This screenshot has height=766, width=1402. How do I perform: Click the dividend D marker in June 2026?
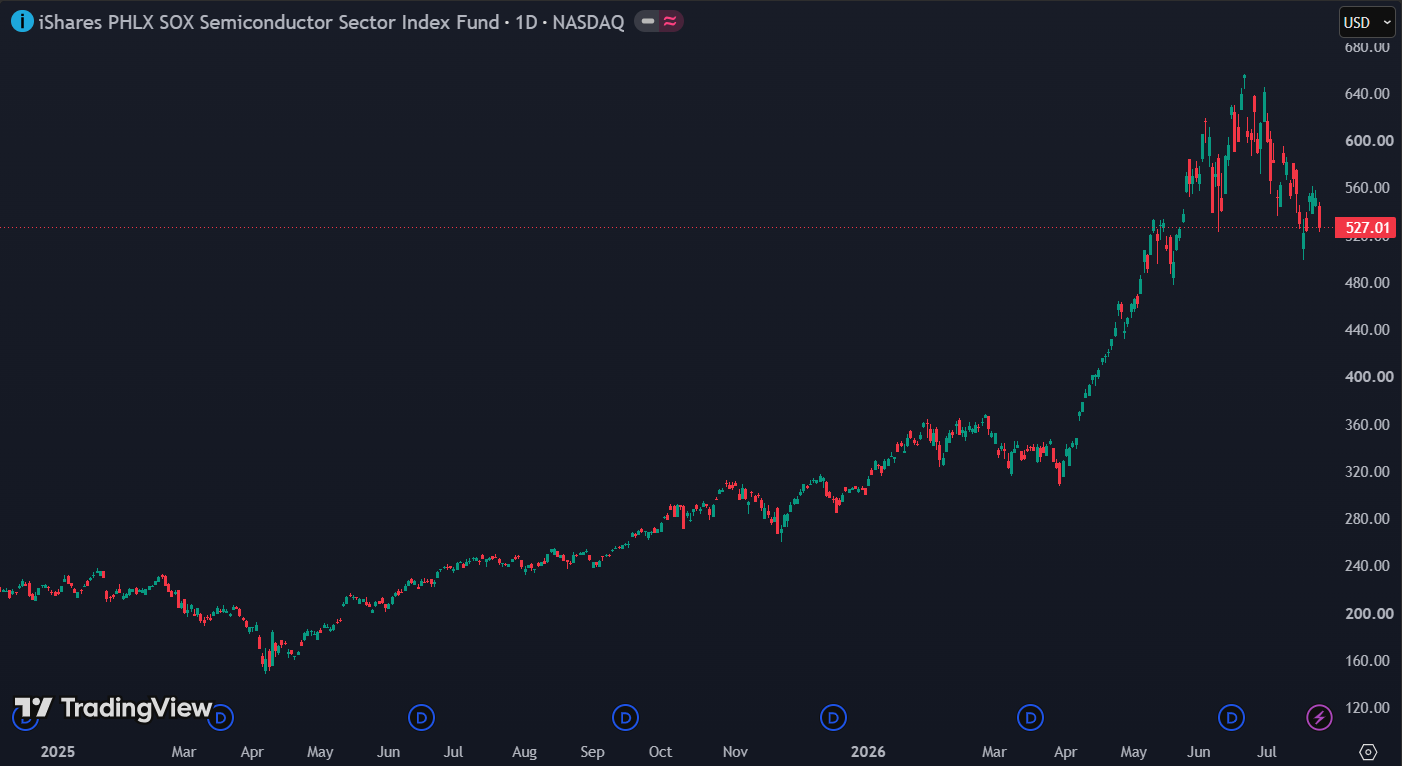(x=1232, y=717)
